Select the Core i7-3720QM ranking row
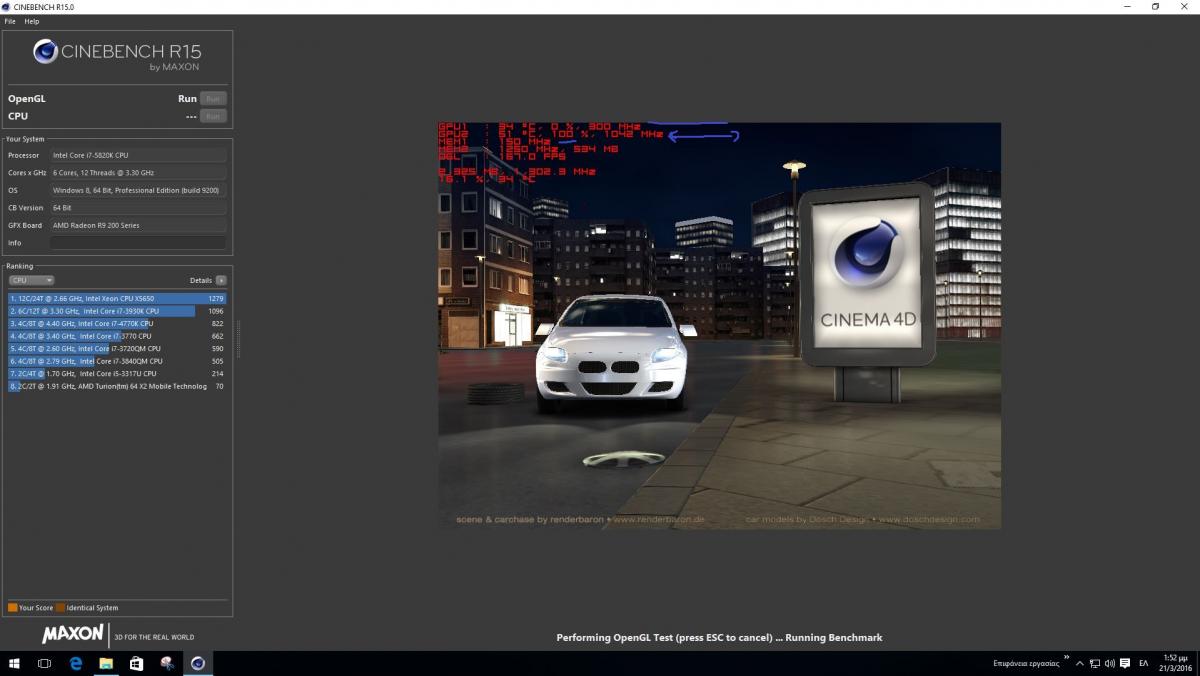Image resolution: width=1200 pixels, height=676 pixels. pyautogui.click(x=117, y=349)
